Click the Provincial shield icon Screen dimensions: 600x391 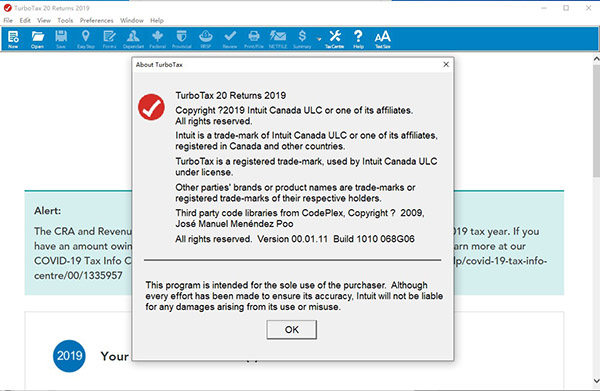point(181,39)
